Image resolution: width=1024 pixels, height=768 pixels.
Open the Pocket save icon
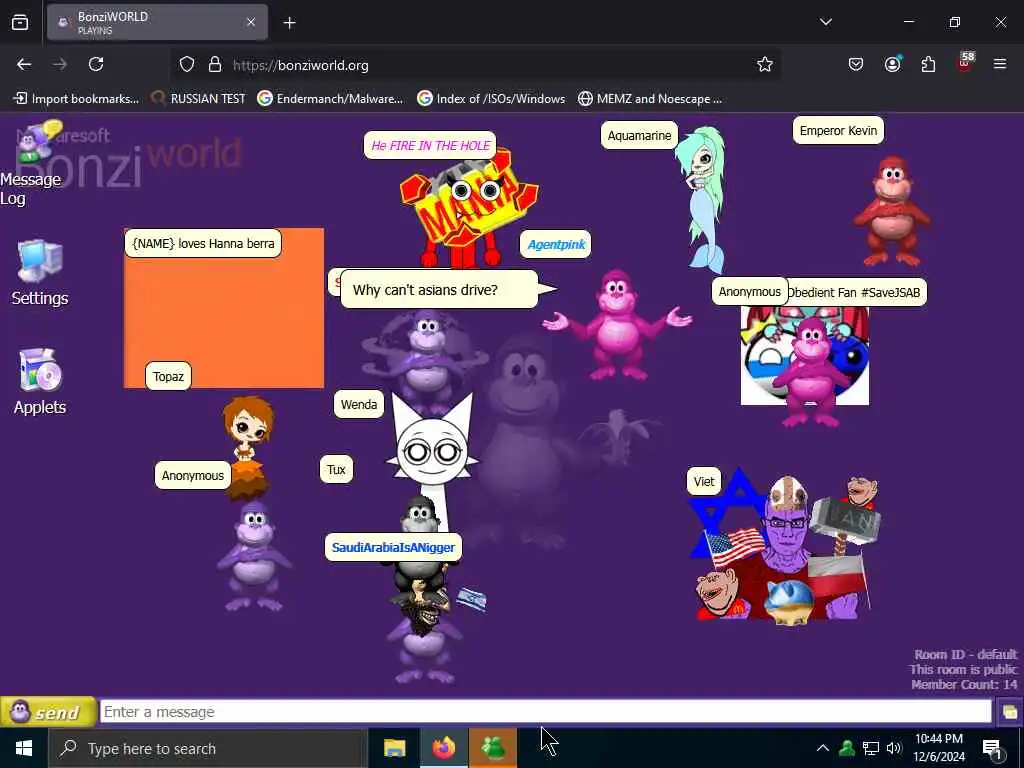(856, 64)
